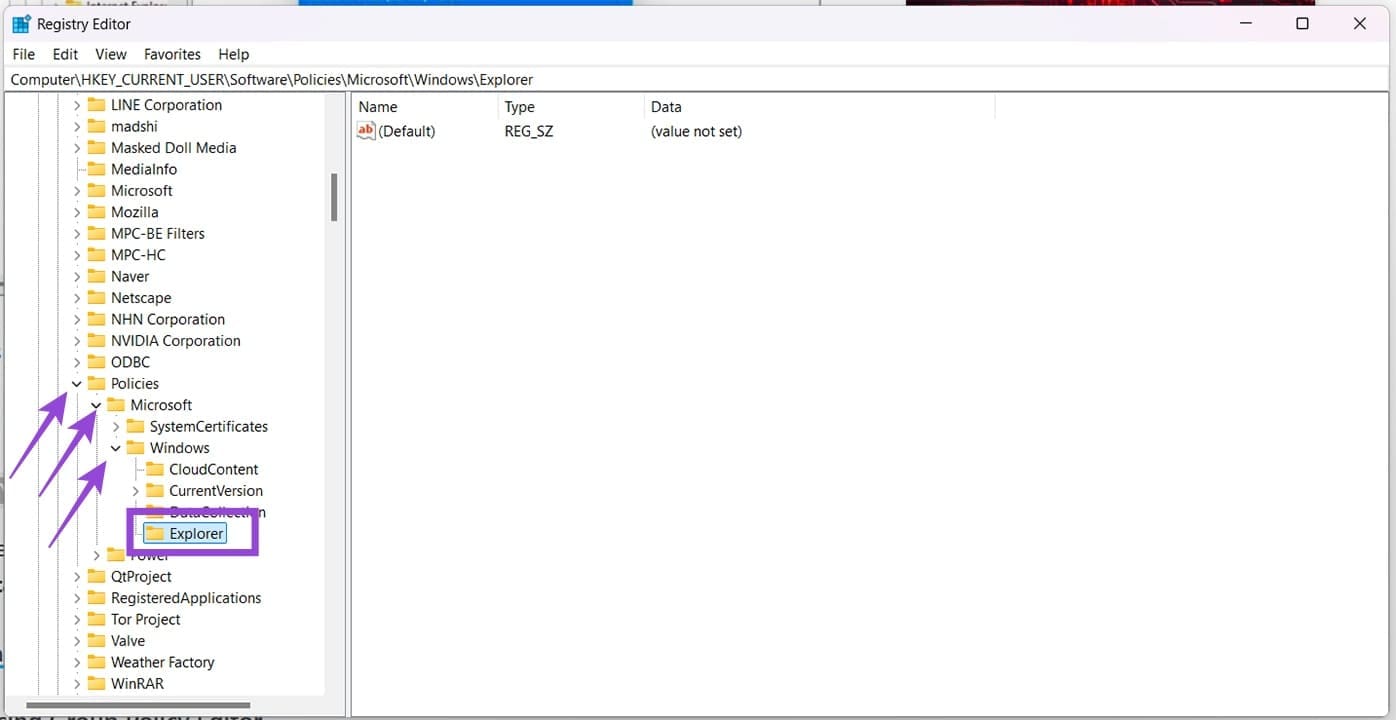Select the RegisteredApplications folder icon
Viewport: 1396px width, 720px height.
point(96,598)
